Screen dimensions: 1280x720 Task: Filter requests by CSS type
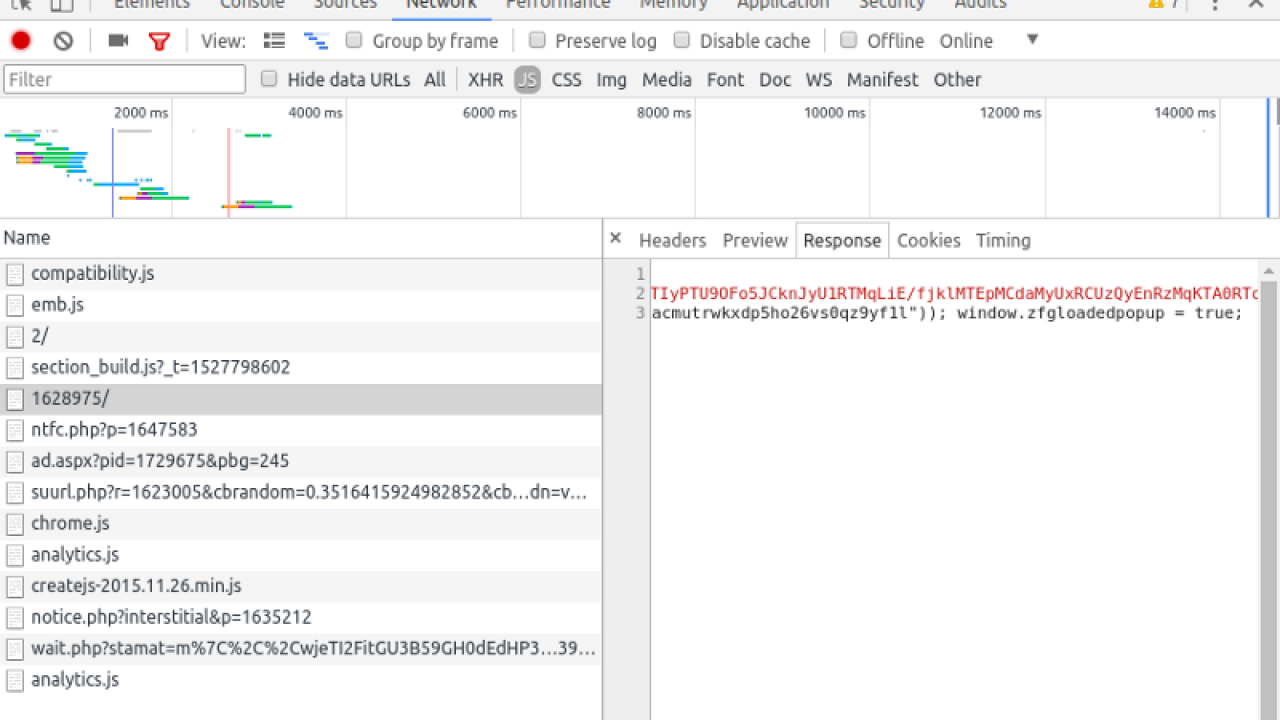point(566,80)
